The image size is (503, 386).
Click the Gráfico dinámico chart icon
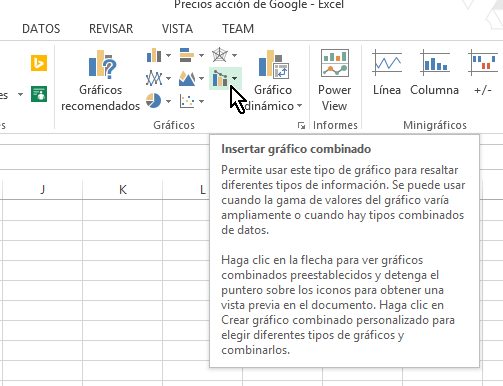click(274, 64)
